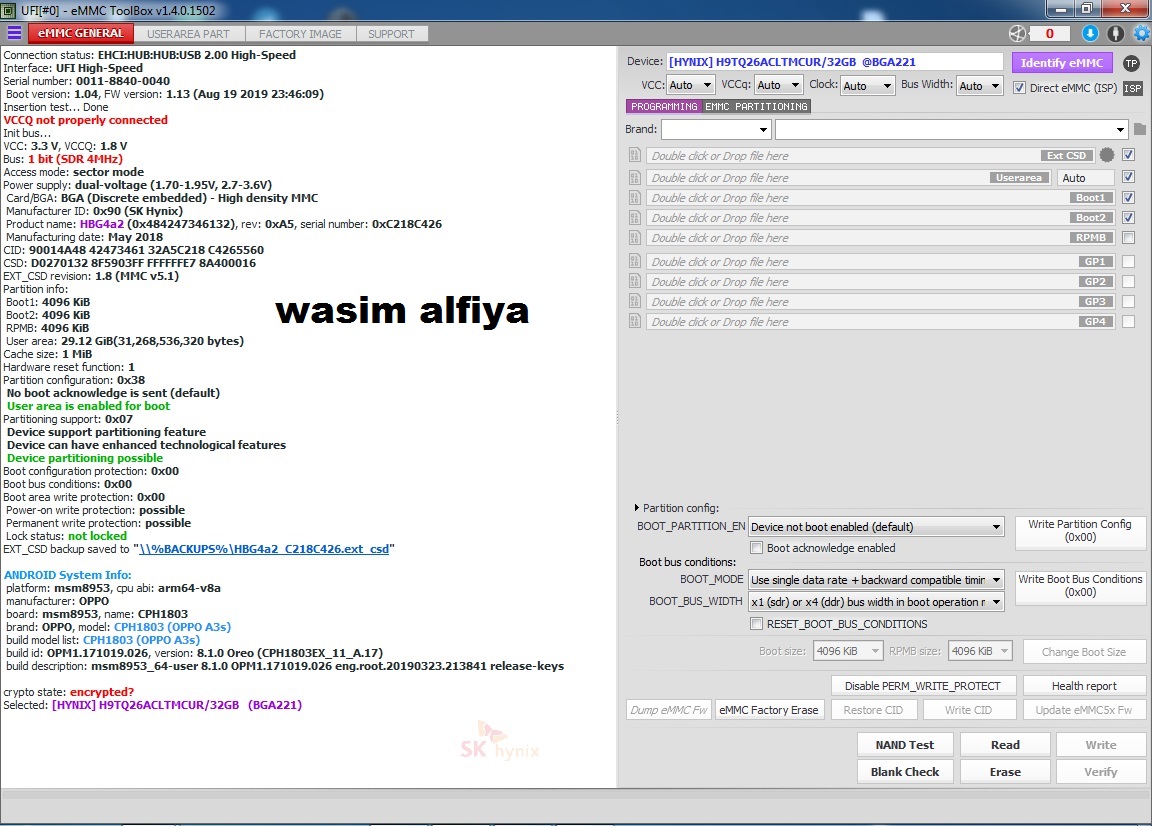Open the BOOT_BUS_WIDTH dropdown
This screenshot has height=826, width=1156.
876,602
